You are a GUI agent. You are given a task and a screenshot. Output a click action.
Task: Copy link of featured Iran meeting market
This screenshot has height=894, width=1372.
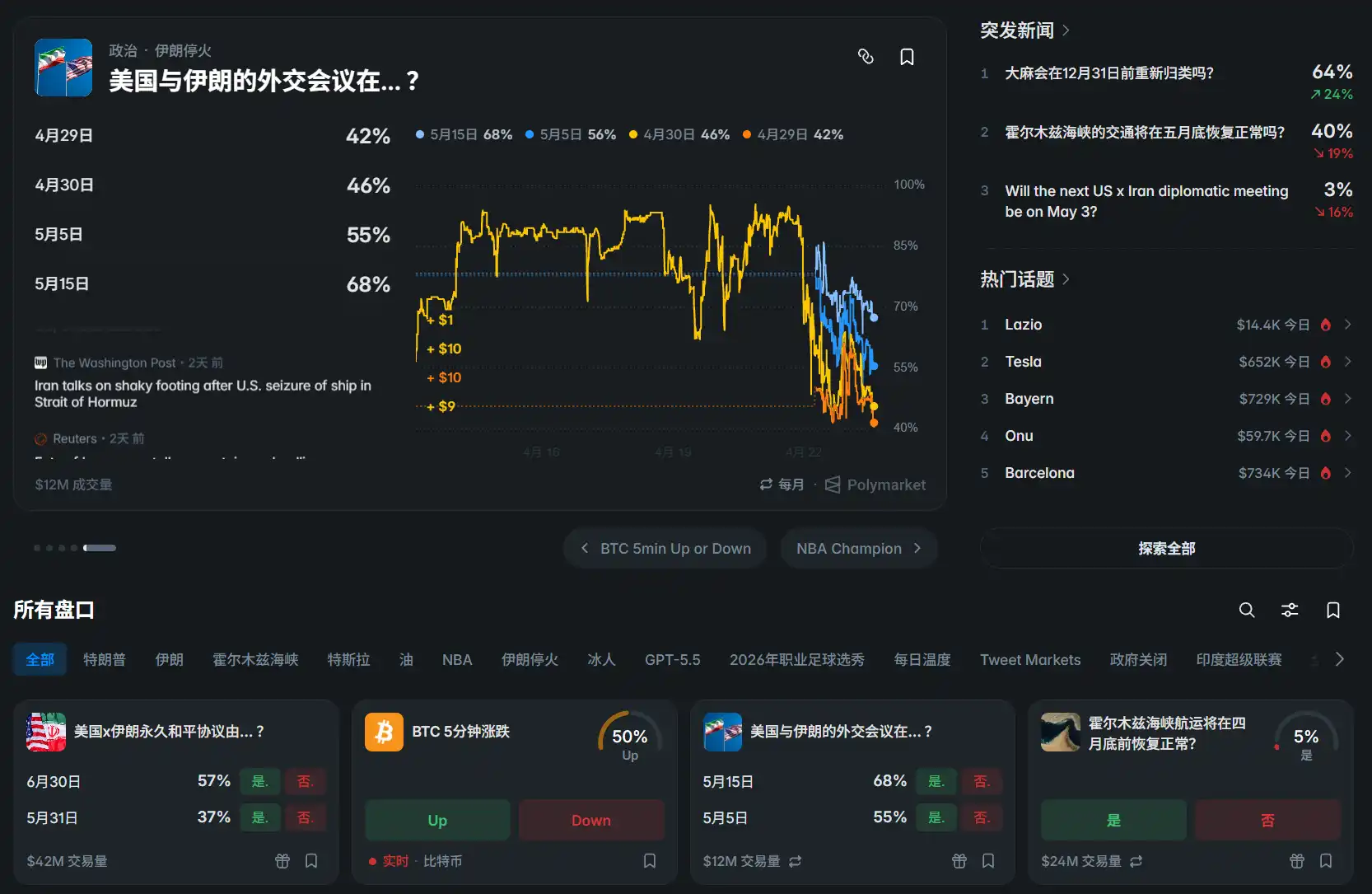coord(866,57)
